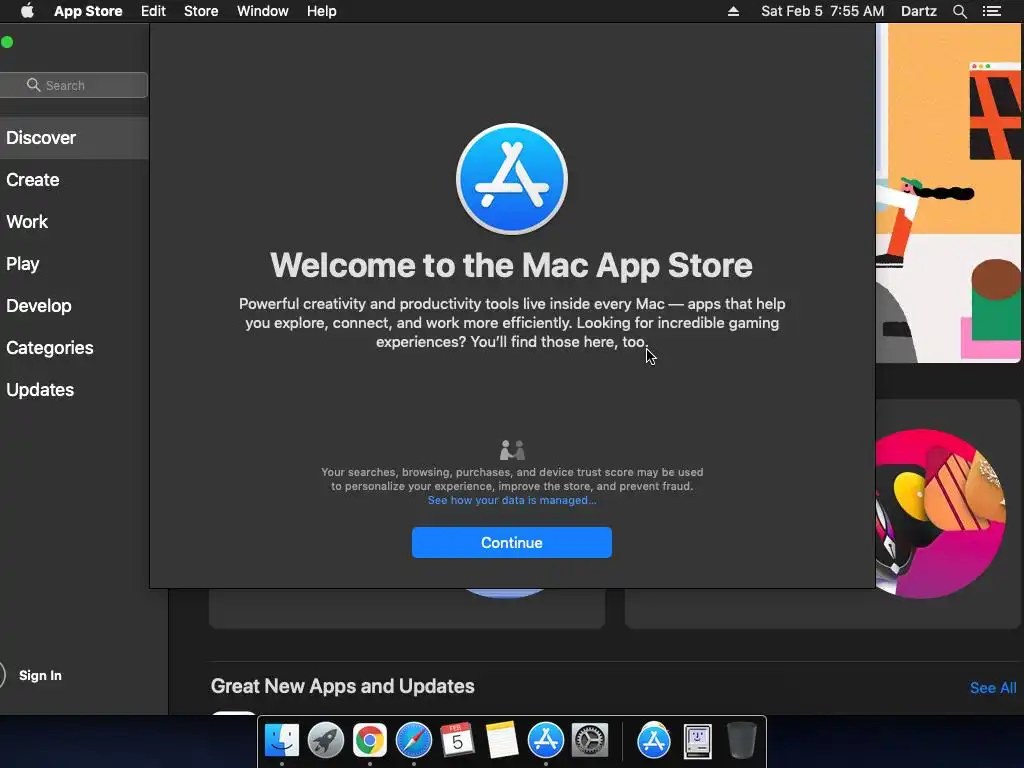This screenshot has width=1024, height=768.
Task: Open the Applications folder in the Dock
Action: point(654,740)
